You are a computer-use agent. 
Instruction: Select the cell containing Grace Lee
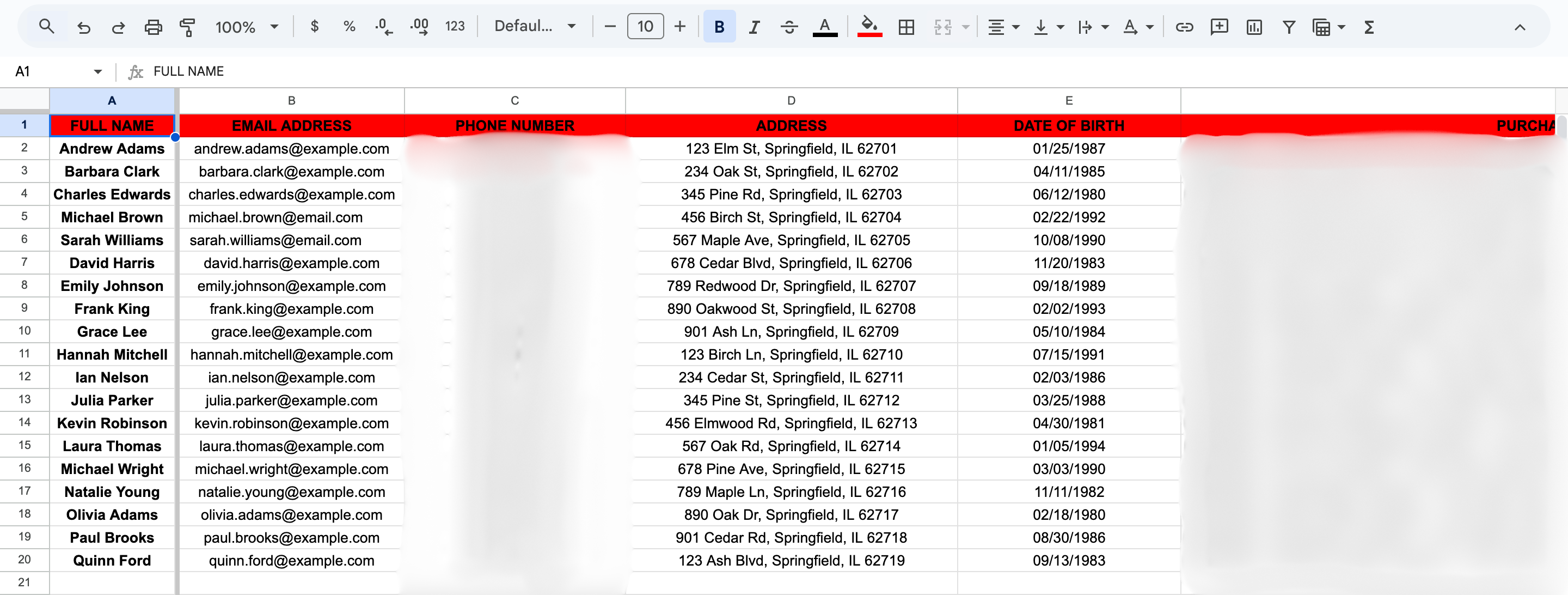[112, 331]
